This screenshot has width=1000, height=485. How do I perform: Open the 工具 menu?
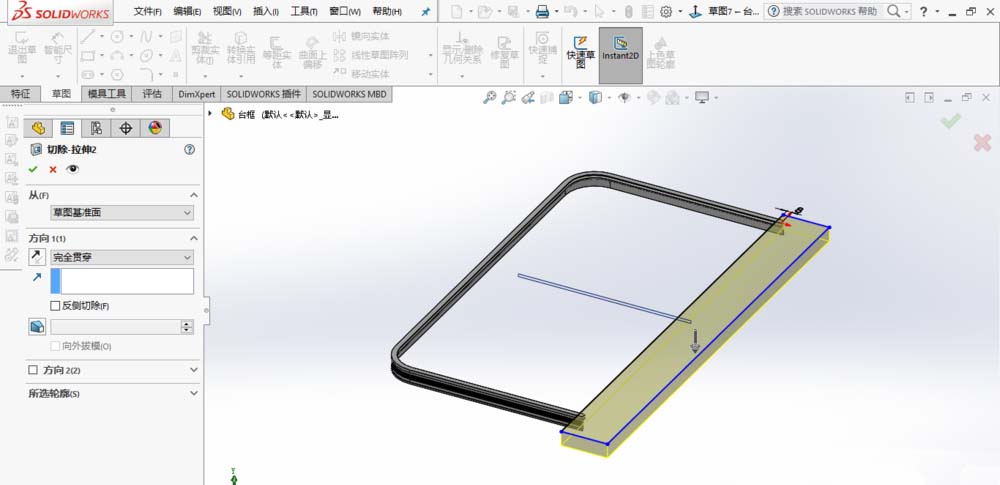[x=304, y=11]
